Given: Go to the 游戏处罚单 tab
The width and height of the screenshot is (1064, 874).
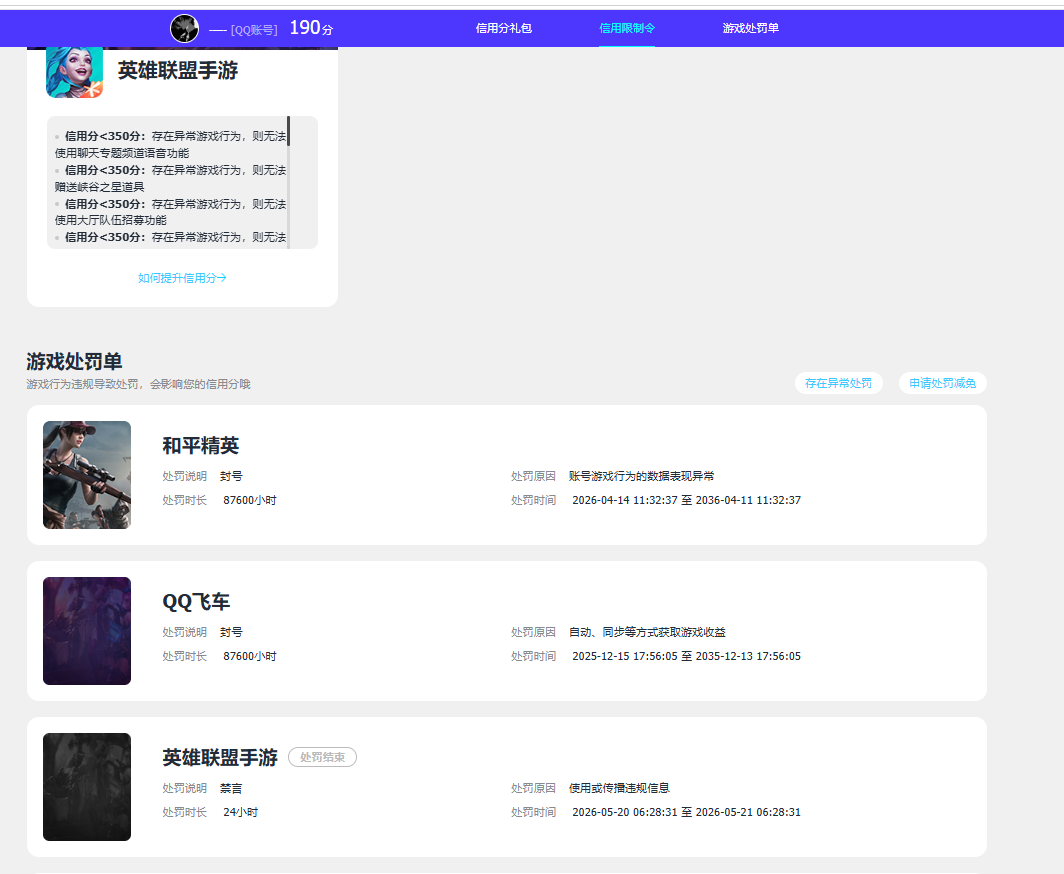Looking at the screenshot, I should pyautogui.click(x=750, y=28).
